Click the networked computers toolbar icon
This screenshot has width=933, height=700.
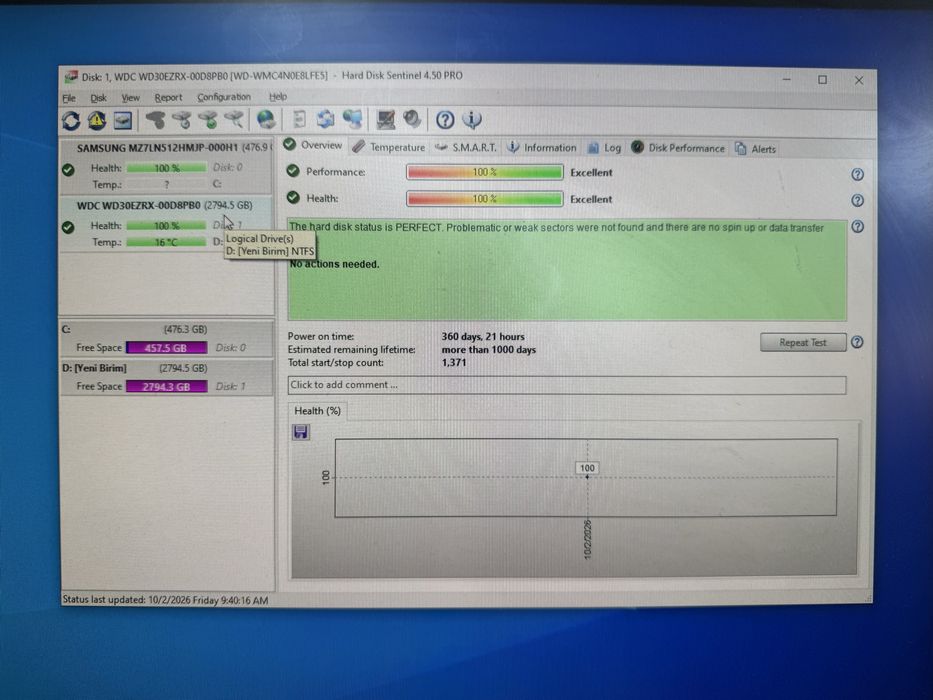[353, 120]
